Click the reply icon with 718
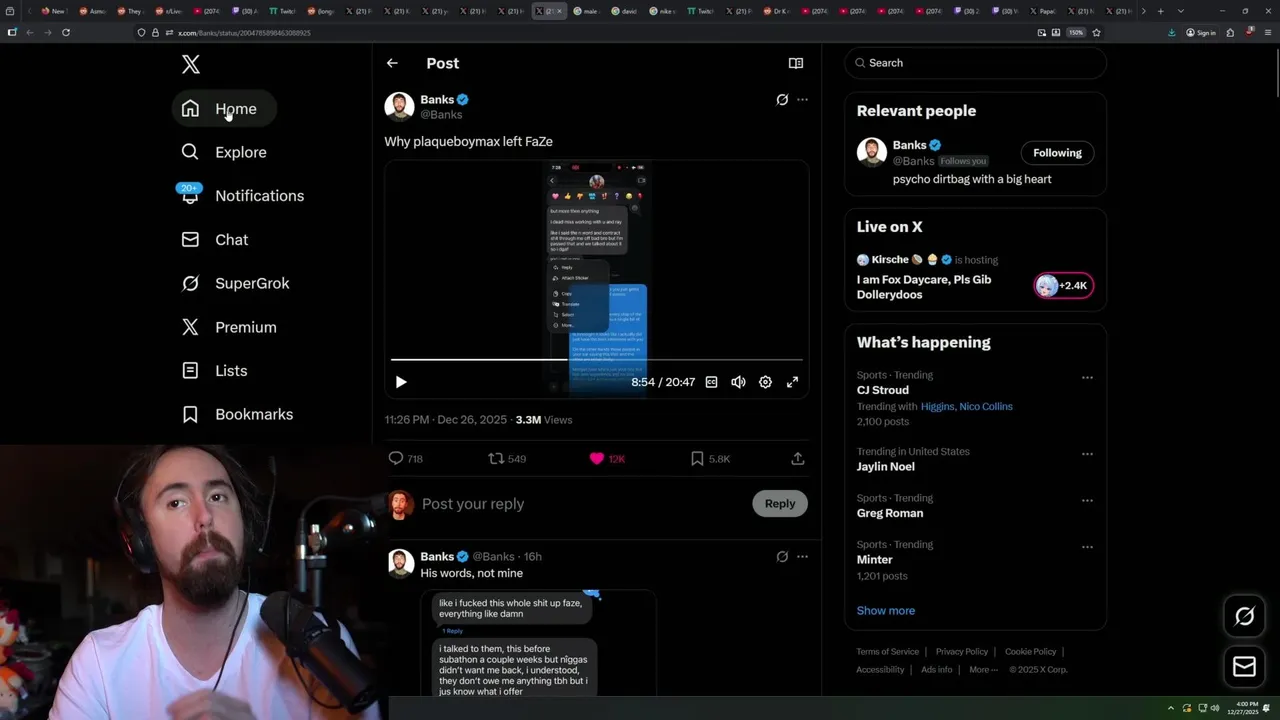1280x720 pixels. click(405, 459)
